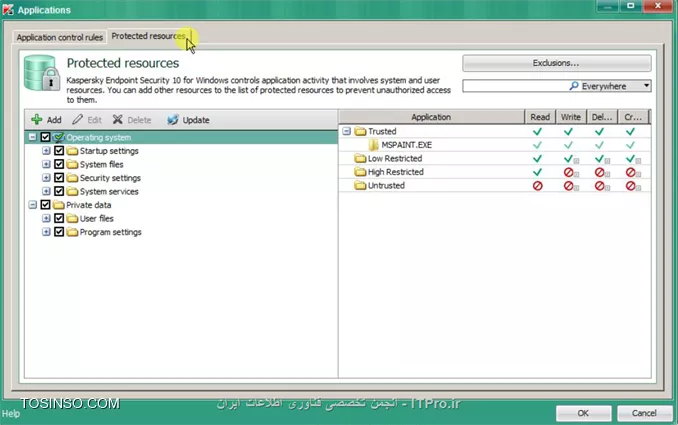This screenshot has height=425, width=678.
Task: Click the Del... column header
Action: click(x=602, y=117)
